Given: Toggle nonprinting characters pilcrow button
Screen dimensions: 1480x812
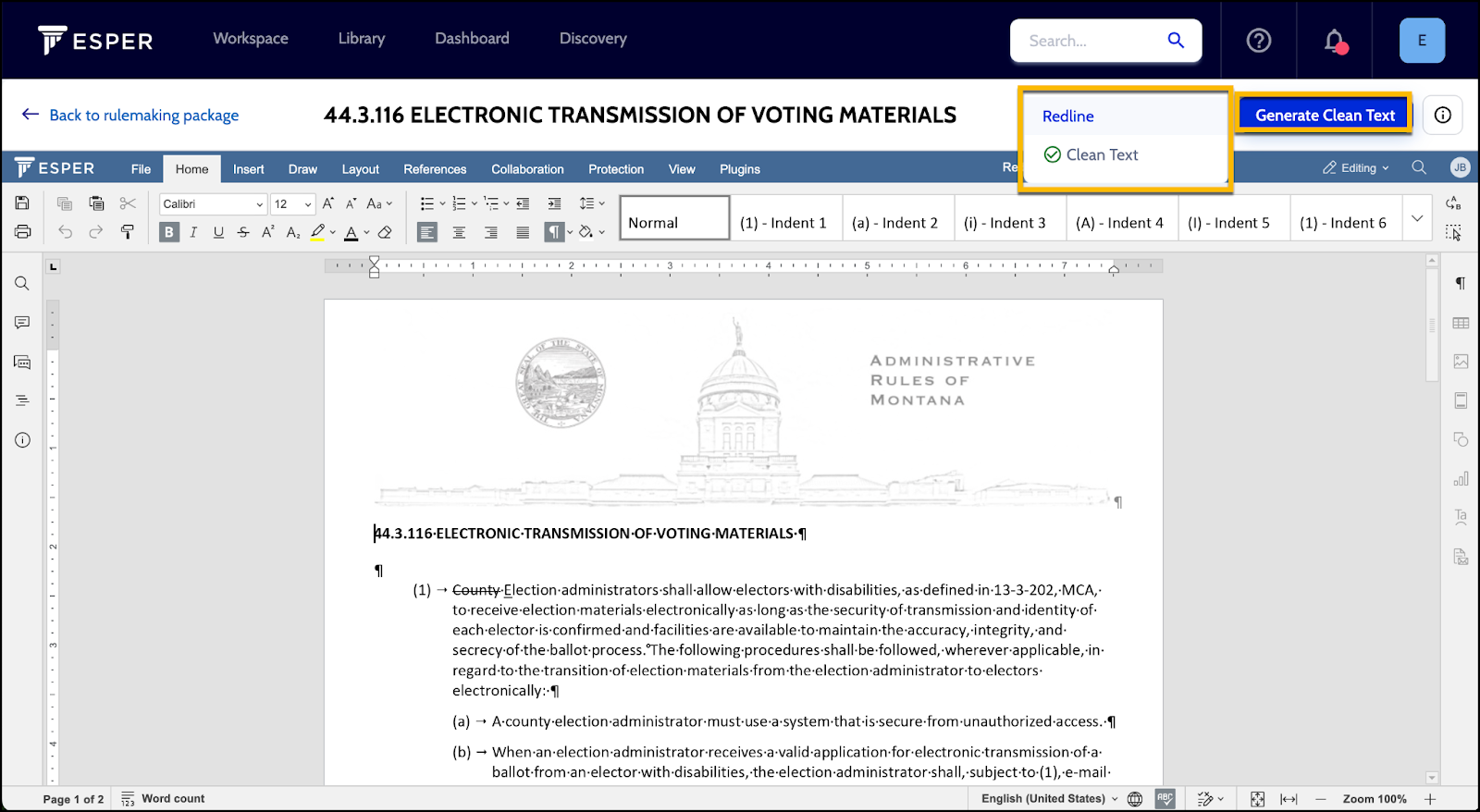Looking at the screenshot, I should (553, 232).
